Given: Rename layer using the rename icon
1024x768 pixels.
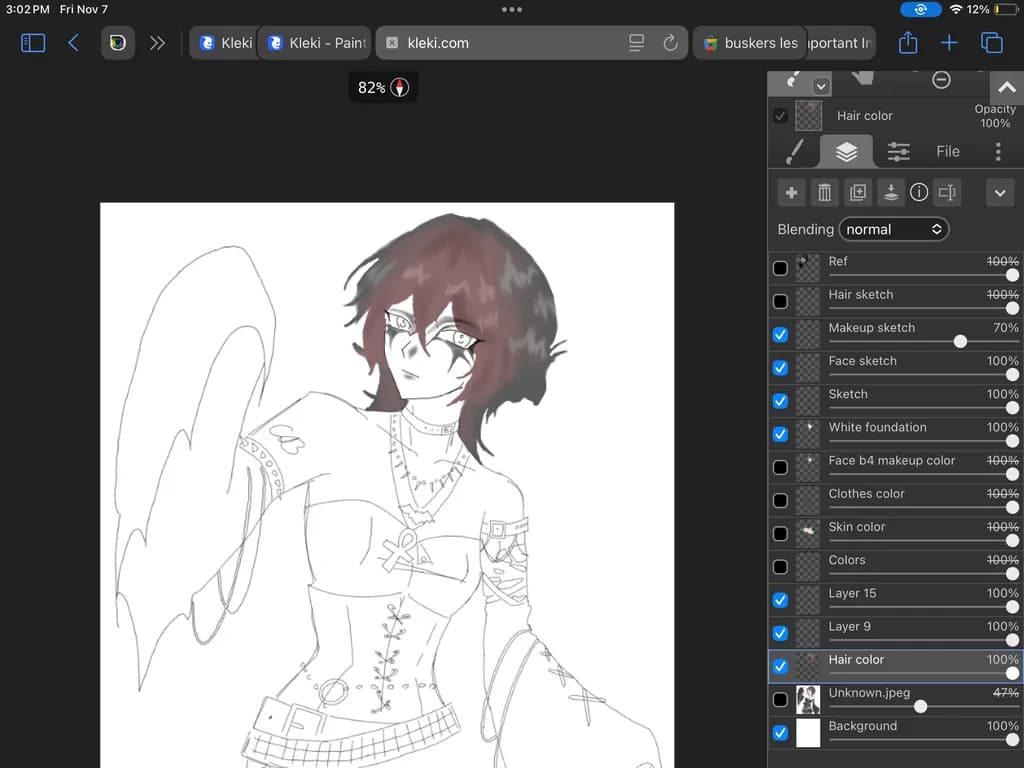Looking at the screenshot, I should pyautogui.click(x=947, y=193).
